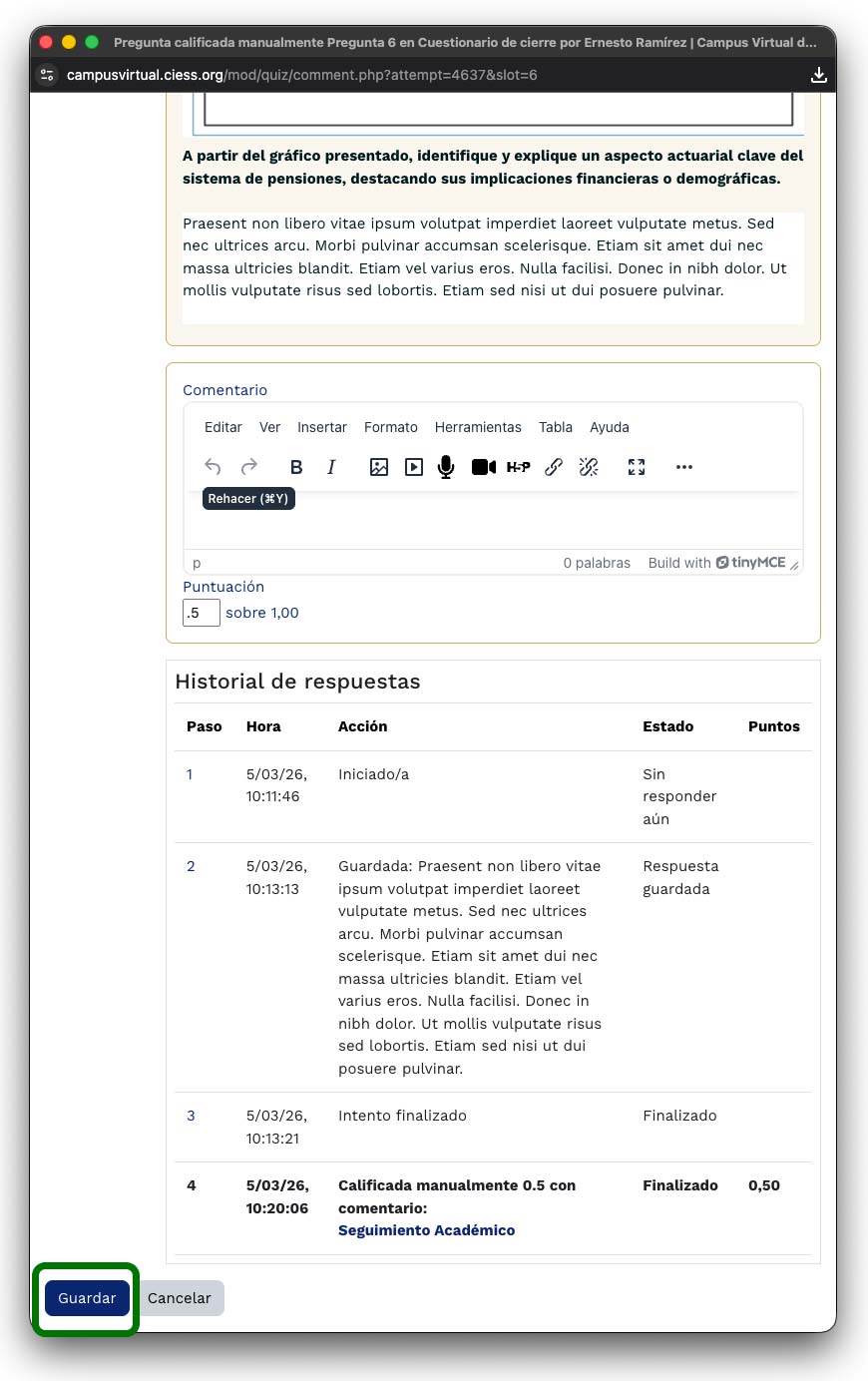Image resolution: width=868 pixels, height=1381 pixels.
Task: Click the remove link icon
Action: point(589,467)
